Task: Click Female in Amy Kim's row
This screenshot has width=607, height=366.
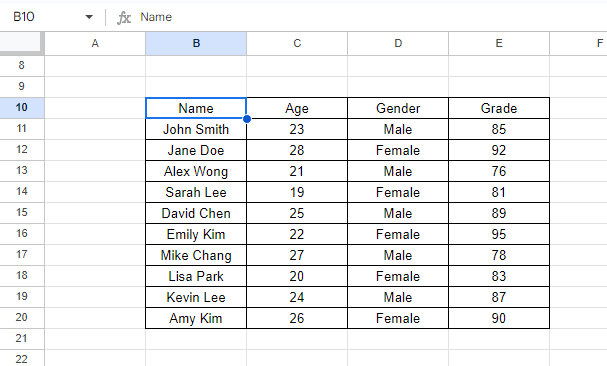Action: [x=398, y=318]
